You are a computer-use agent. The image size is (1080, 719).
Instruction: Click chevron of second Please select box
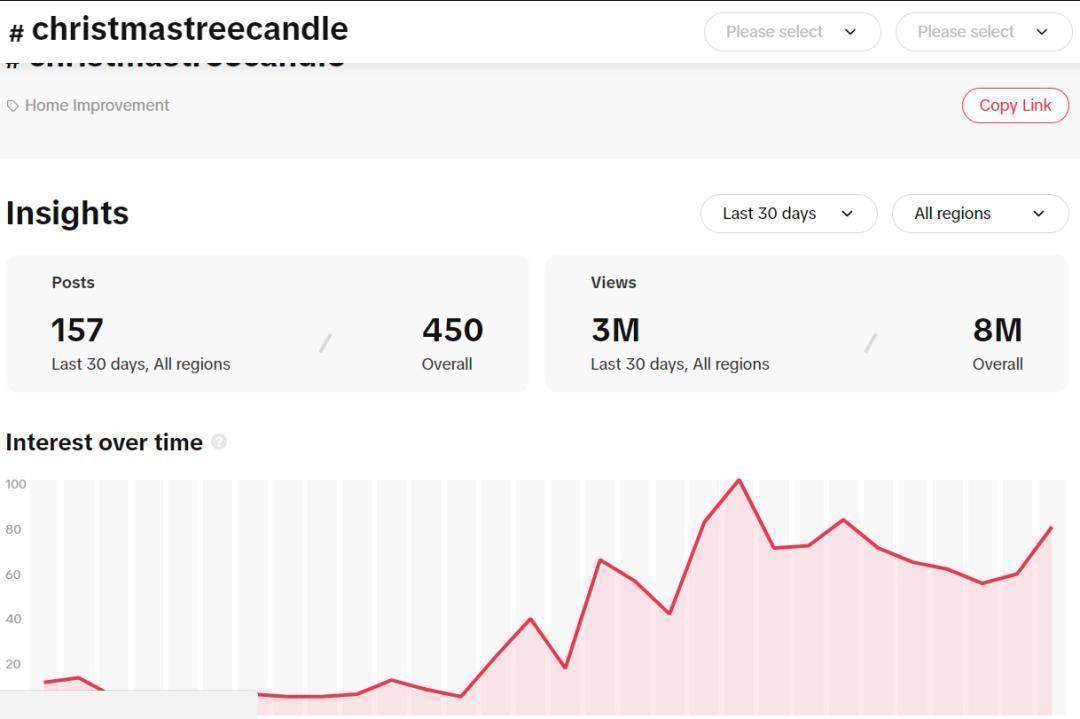click(x=1041, y=32)
